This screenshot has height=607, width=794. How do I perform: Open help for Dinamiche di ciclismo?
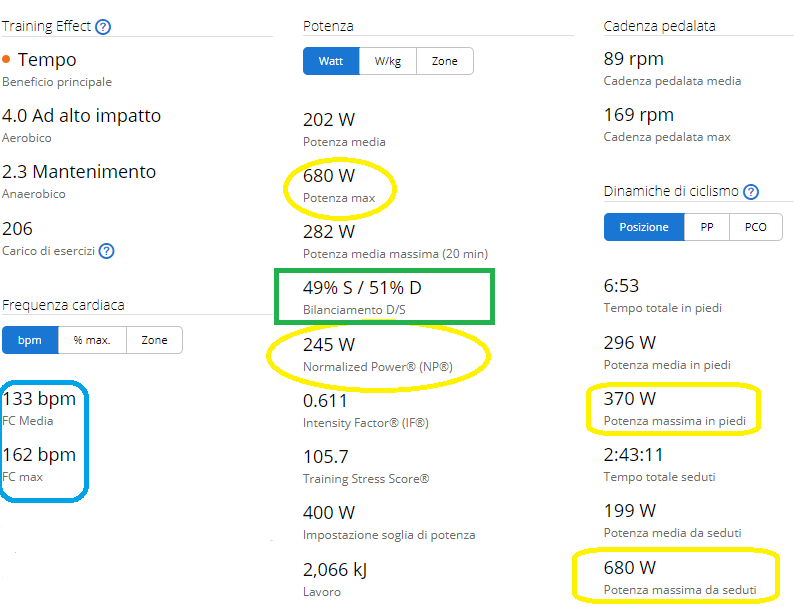coord(751,192)
